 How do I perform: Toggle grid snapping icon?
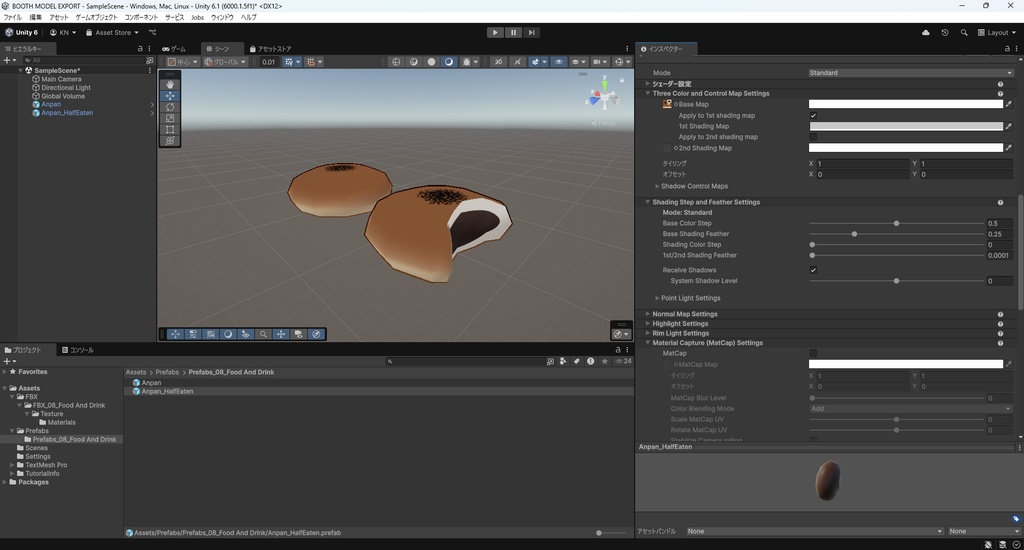(291, 62)
